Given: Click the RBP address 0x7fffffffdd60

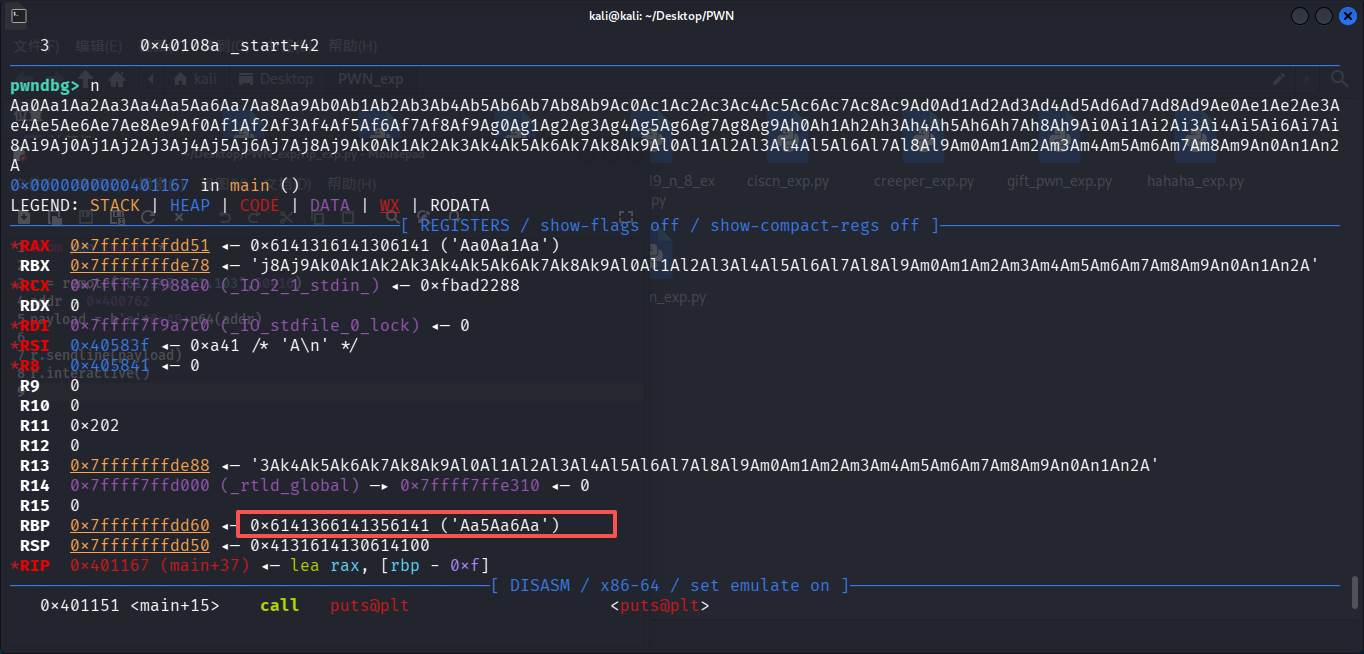Looking at the screenshot, I should click(x=140, y=525).
